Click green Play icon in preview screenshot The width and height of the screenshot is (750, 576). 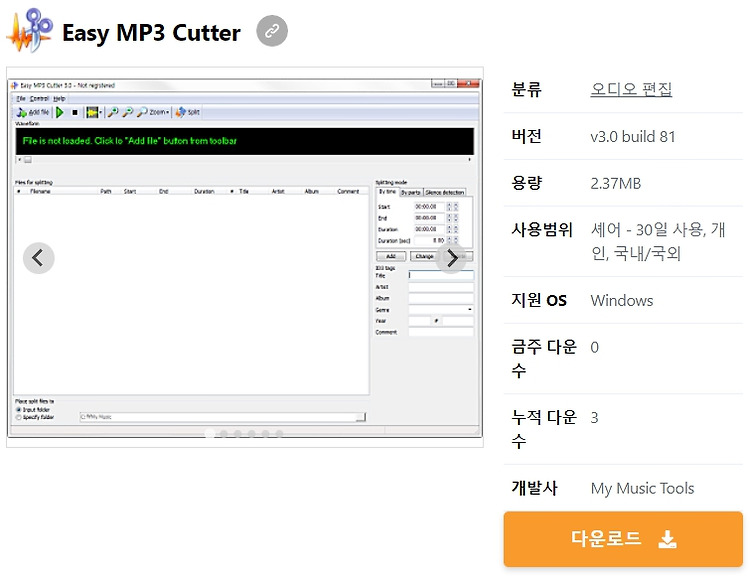coord(60,112)
